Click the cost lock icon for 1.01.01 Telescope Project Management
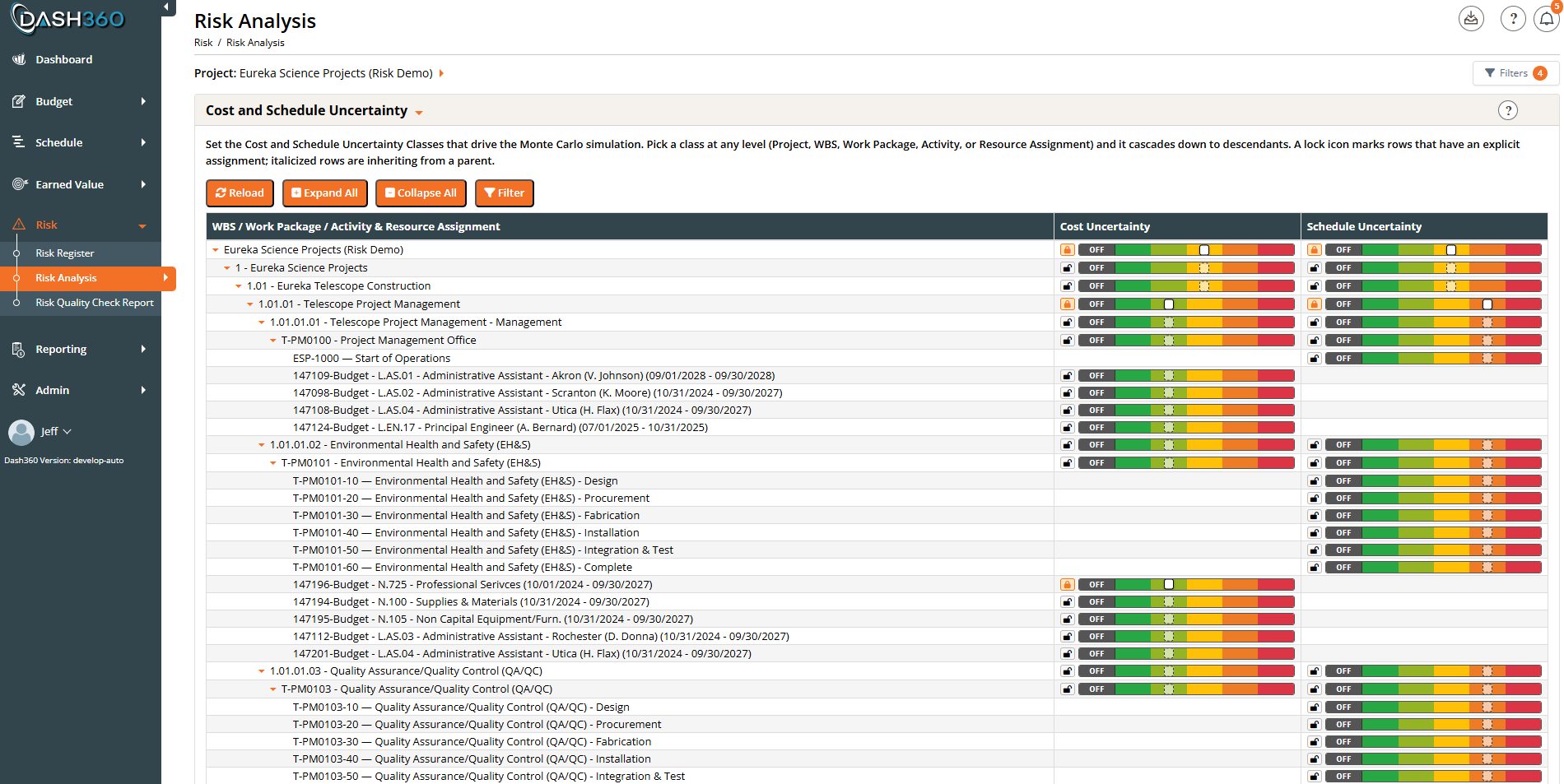1564x784 pixels. 1068,304
